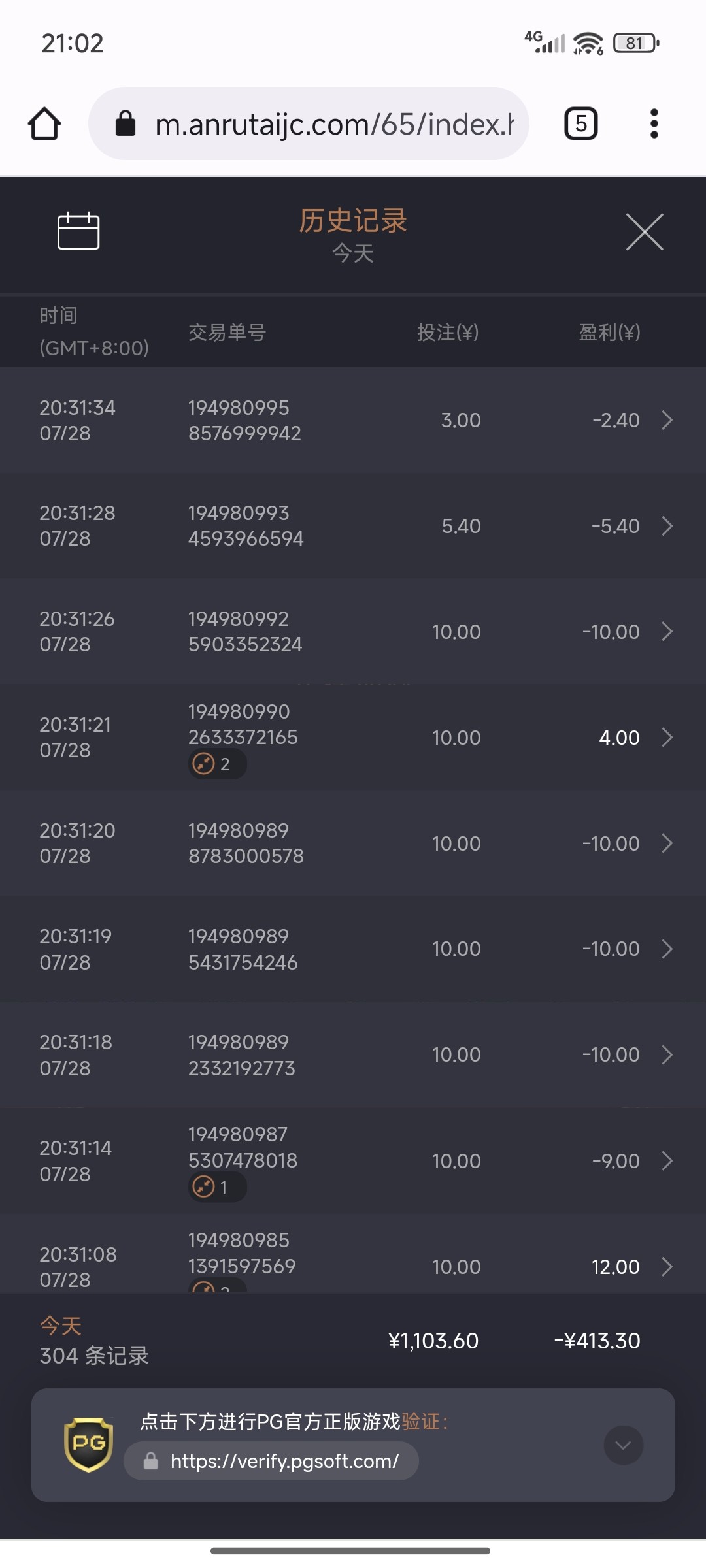Tap the lock icon in the address bar

pos(126,123)
